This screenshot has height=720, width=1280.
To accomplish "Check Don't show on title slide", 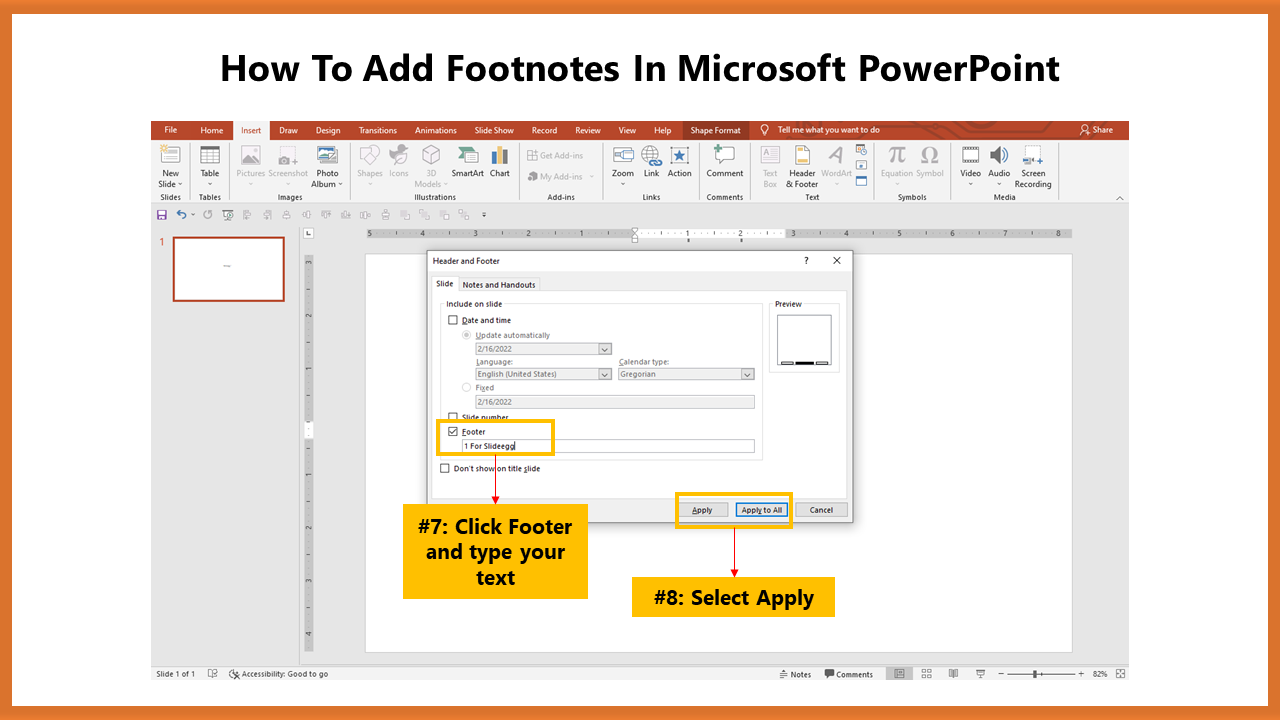I will 445,468.
